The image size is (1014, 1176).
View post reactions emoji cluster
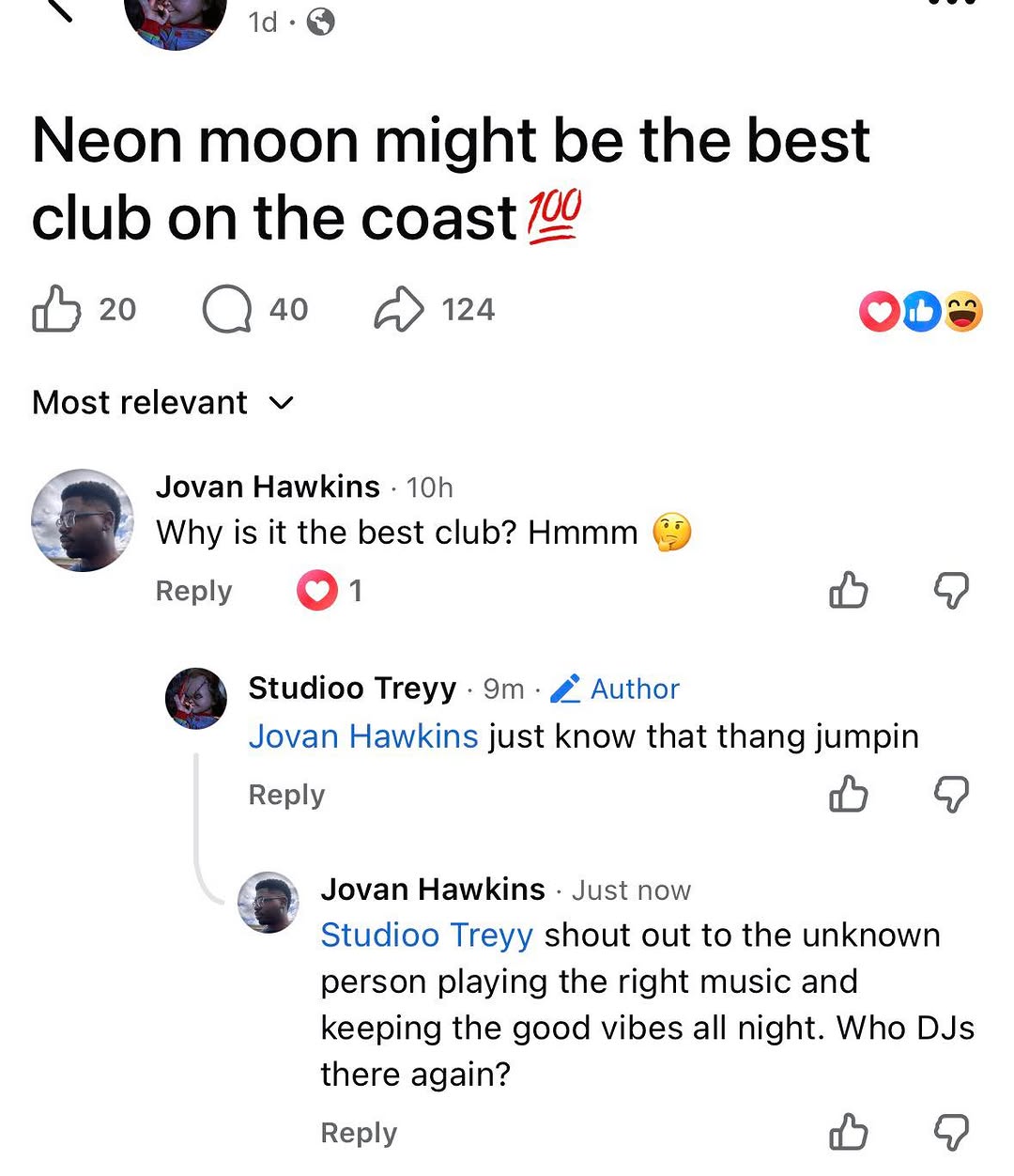[x=921, y=312]
